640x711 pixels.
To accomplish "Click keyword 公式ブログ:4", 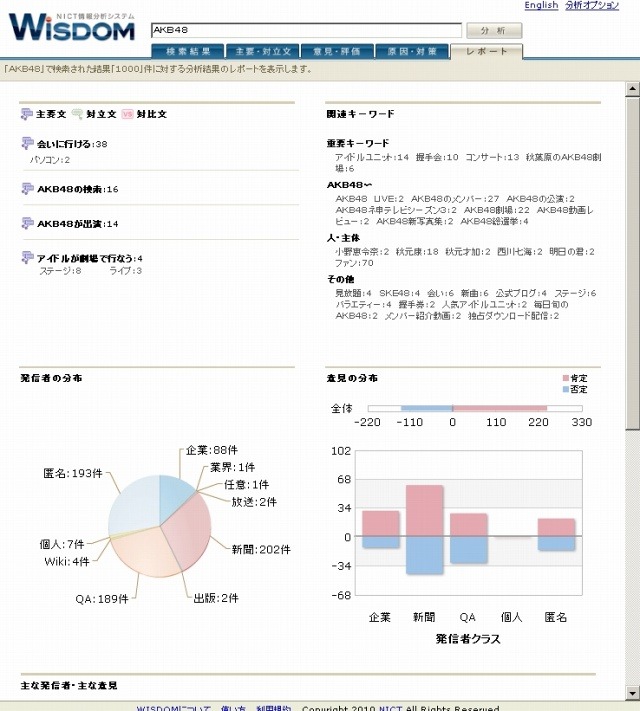I will coord(521,293).
